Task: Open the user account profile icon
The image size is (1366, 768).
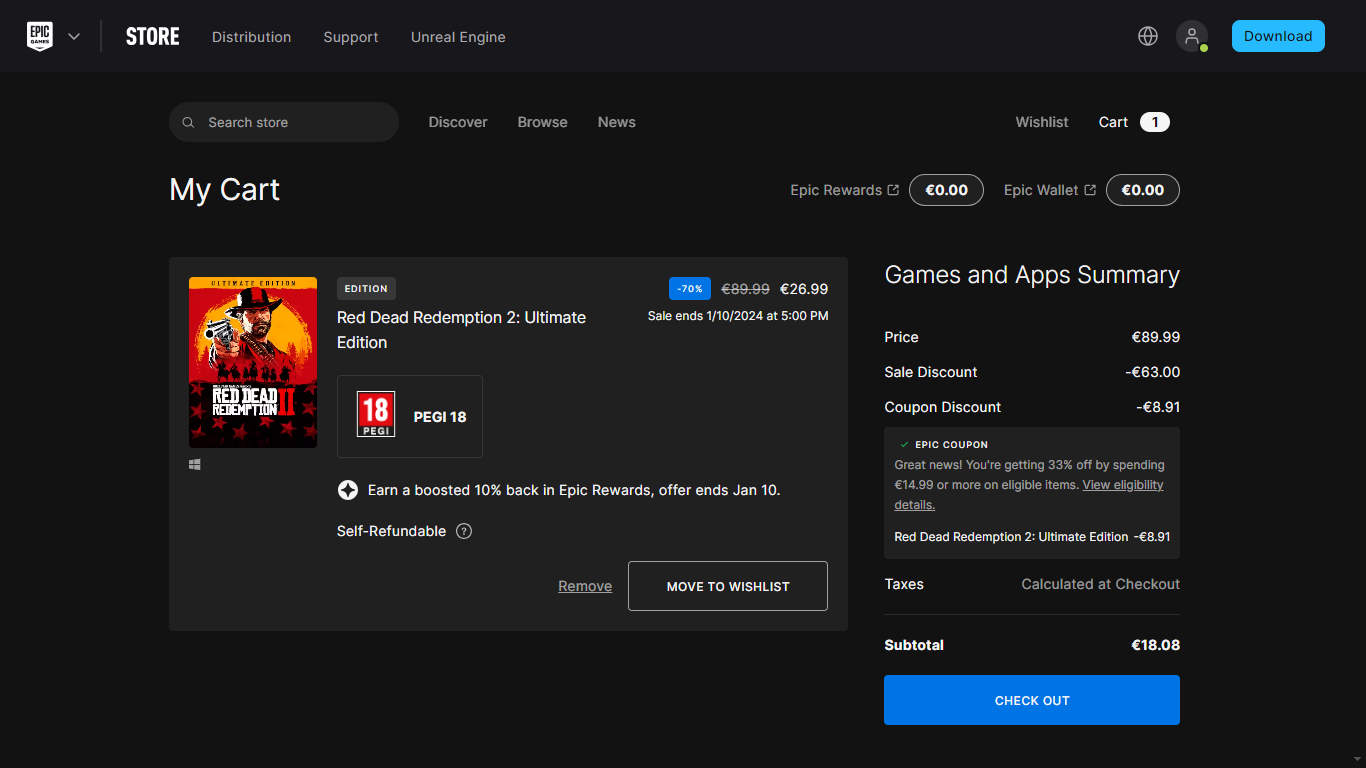Action: (1191, 36)
